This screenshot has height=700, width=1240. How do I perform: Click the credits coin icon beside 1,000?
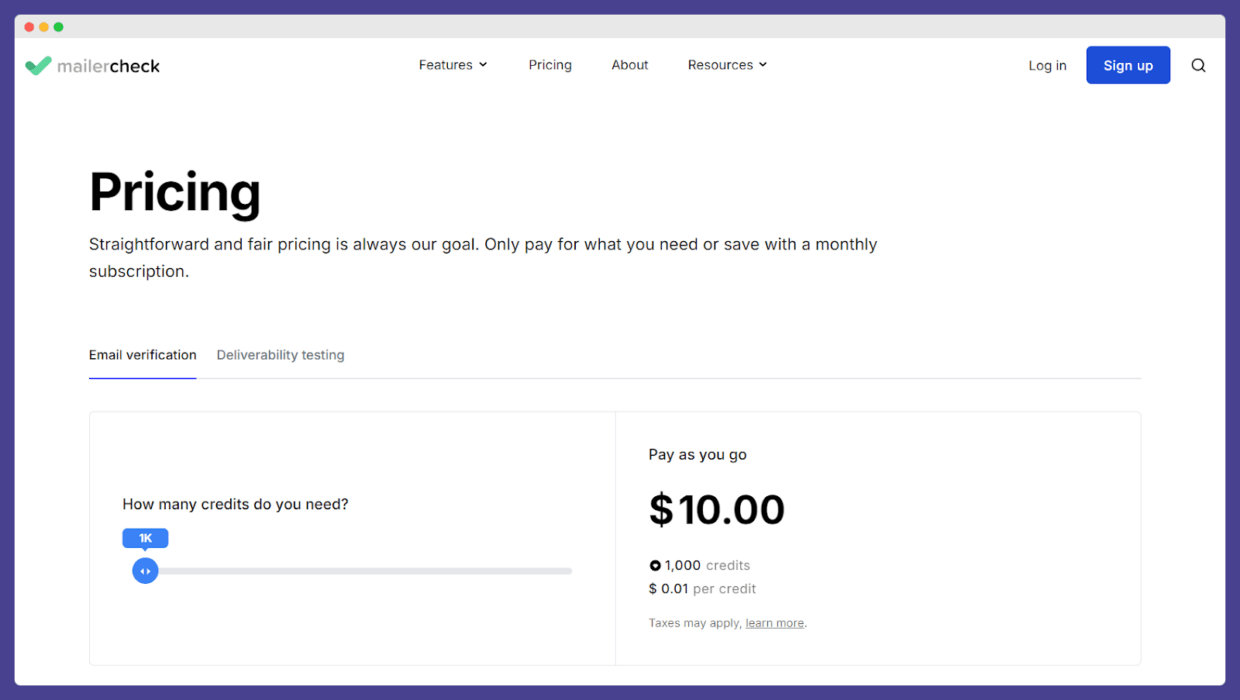655,566
